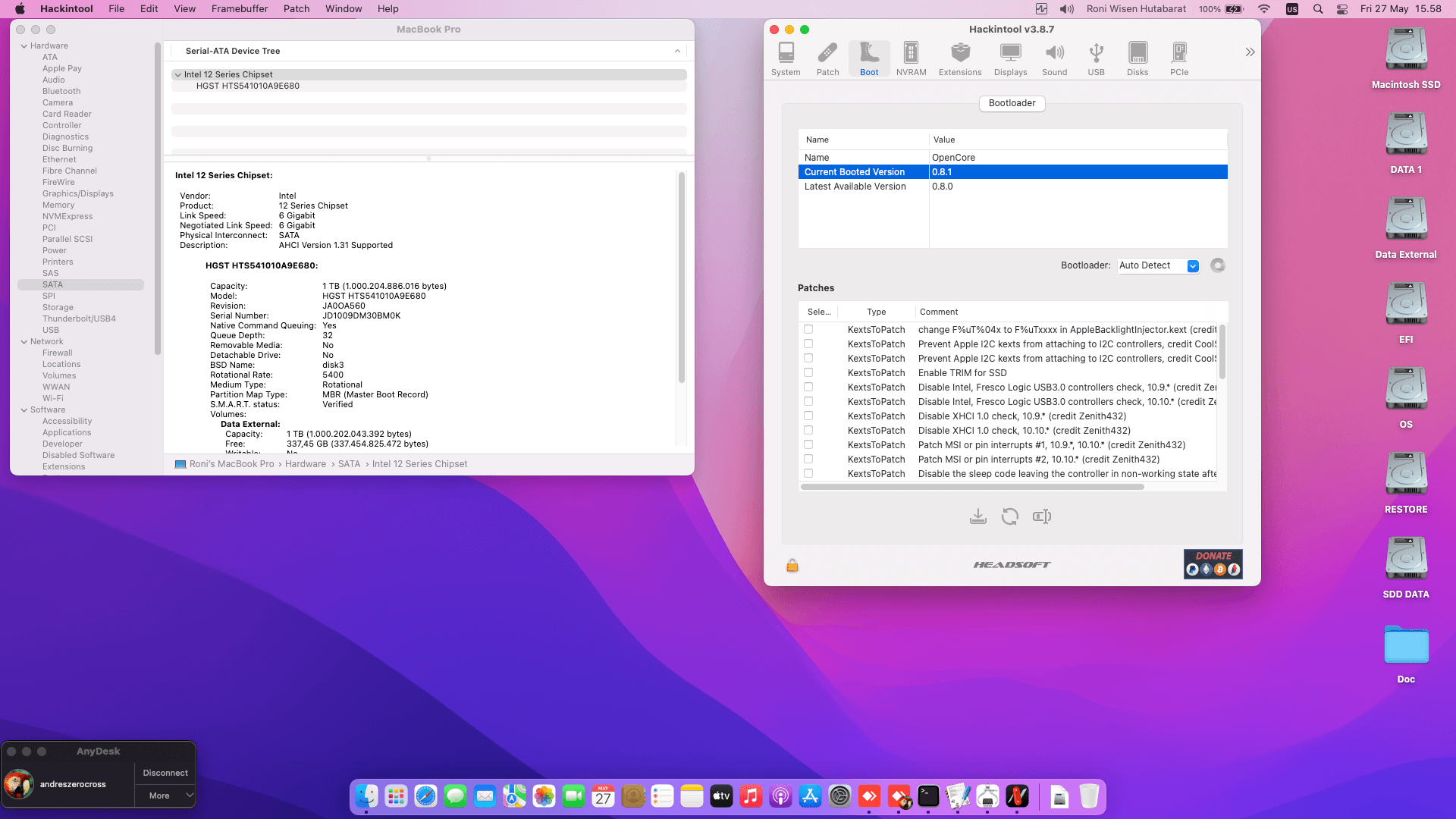Click Disconnect in AnyDesk panel

pos(165,773)
